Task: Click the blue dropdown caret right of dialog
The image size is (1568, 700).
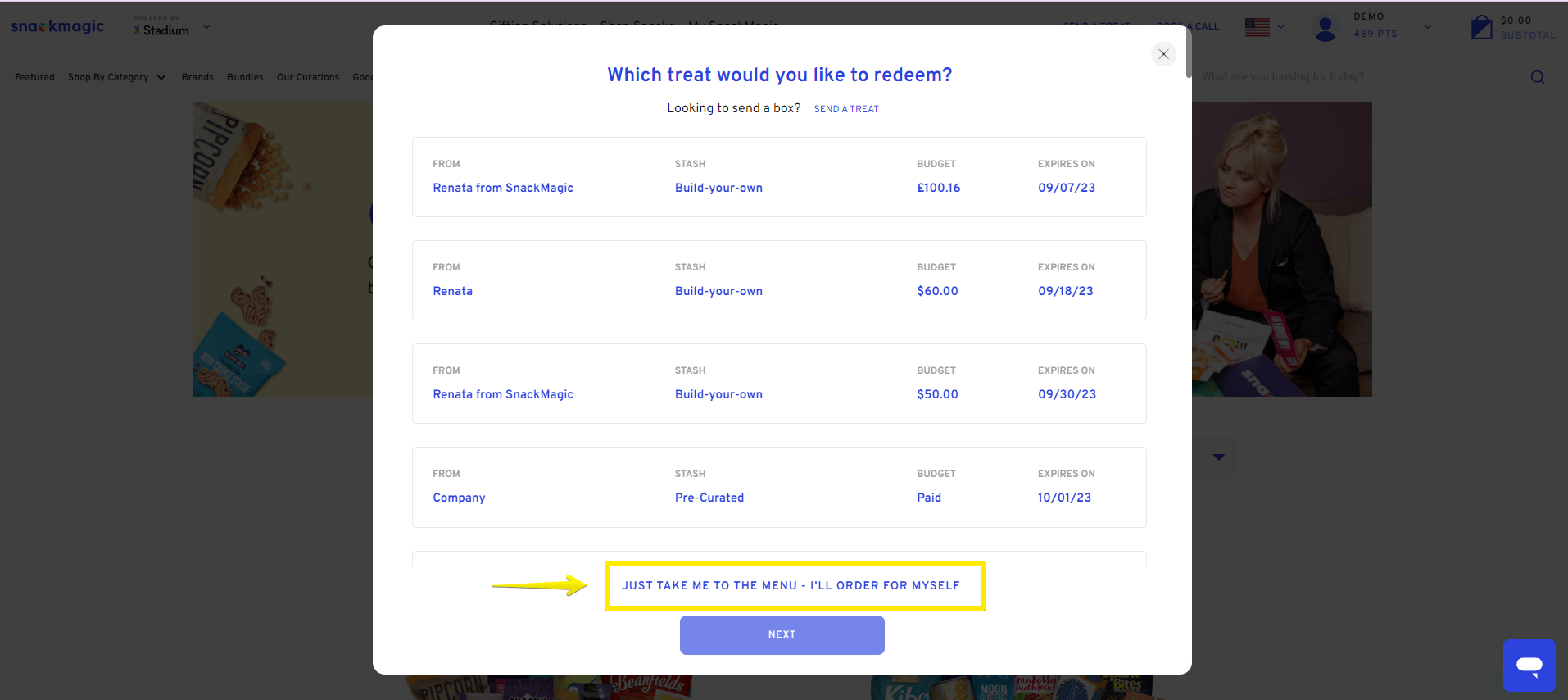Action: 1219,457
